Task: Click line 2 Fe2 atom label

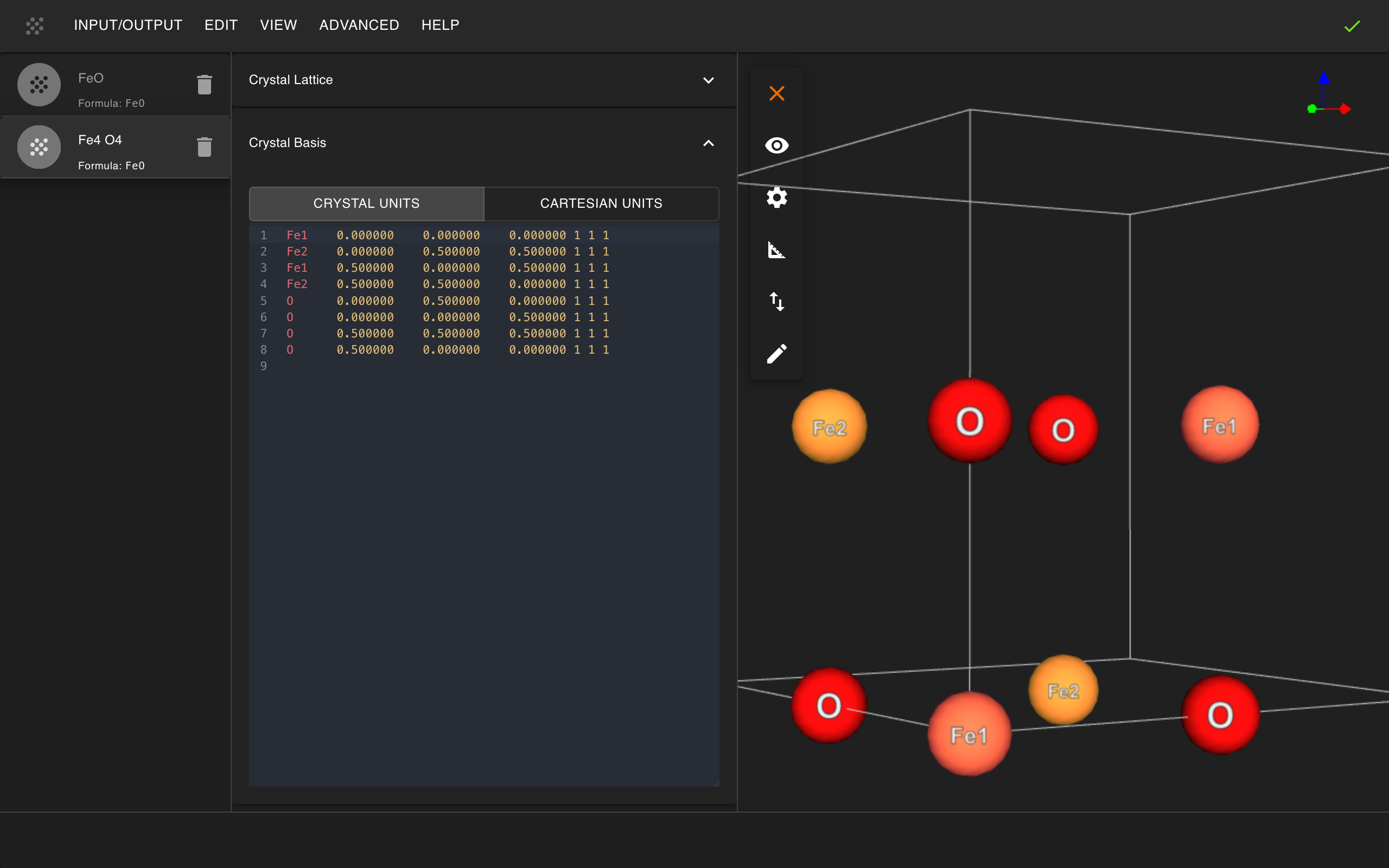Action: click(x=297, y=251)
